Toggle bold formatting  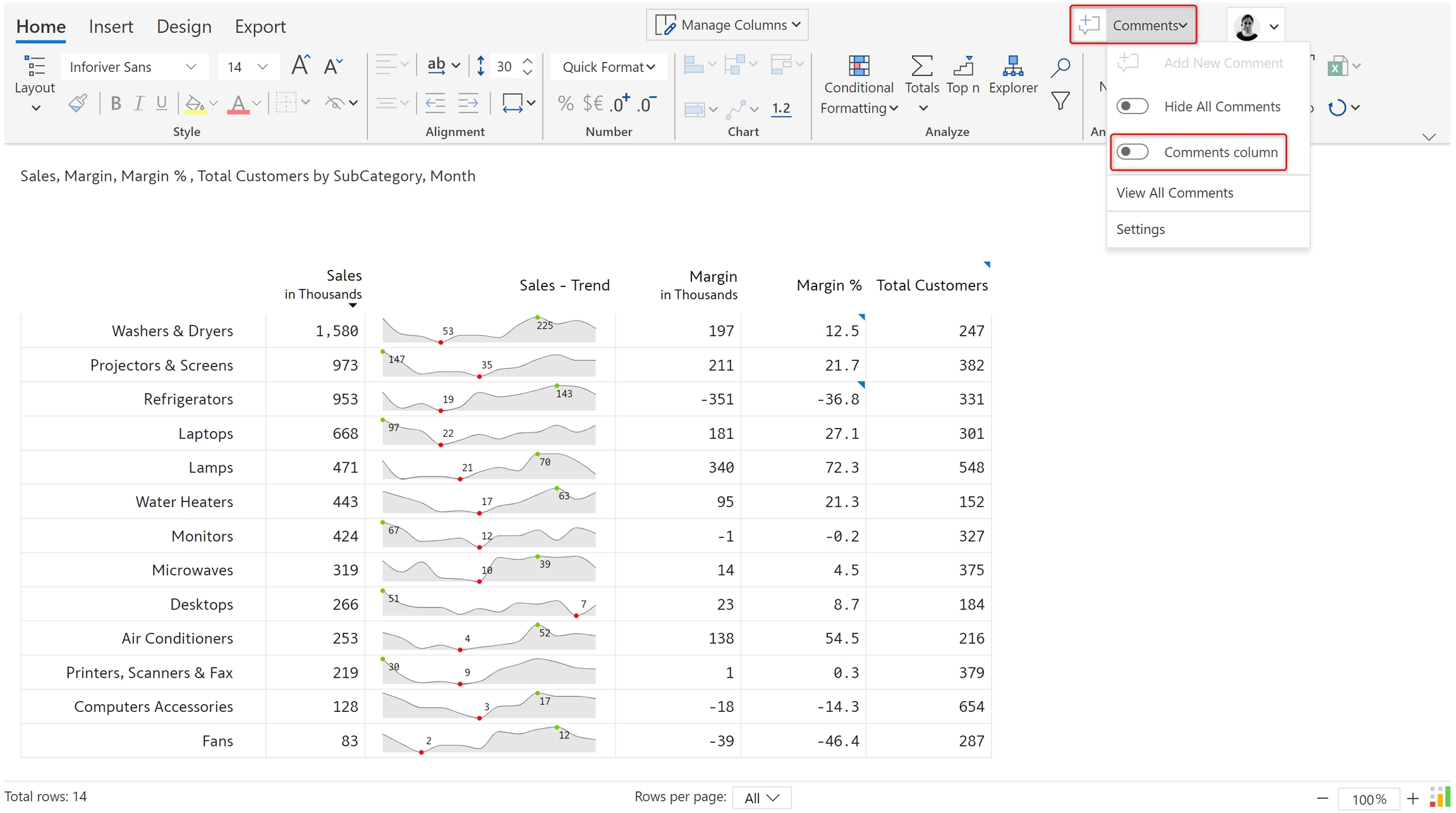(x=115, y=103)
